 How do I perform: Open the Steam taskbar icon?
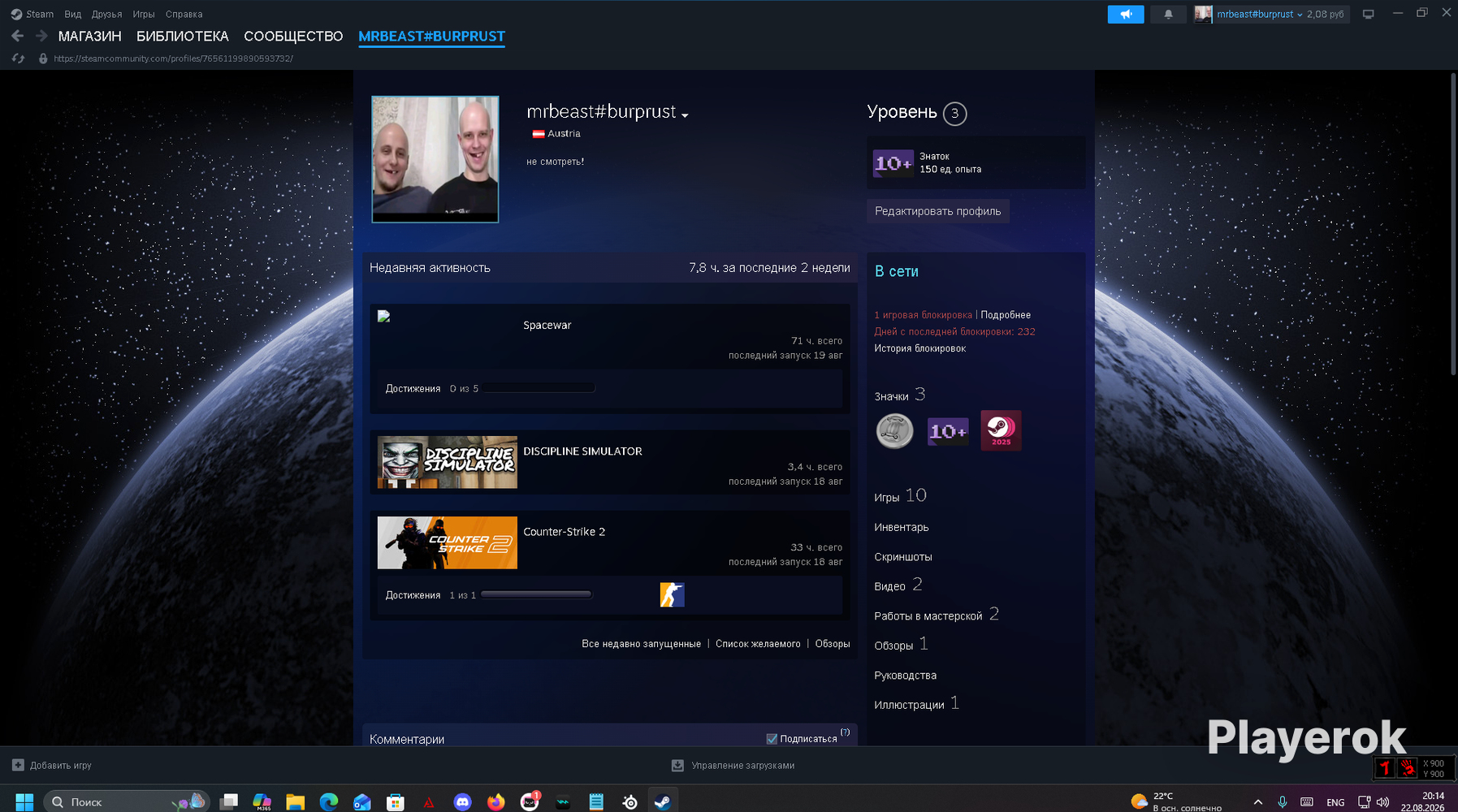tap(663, 802)
